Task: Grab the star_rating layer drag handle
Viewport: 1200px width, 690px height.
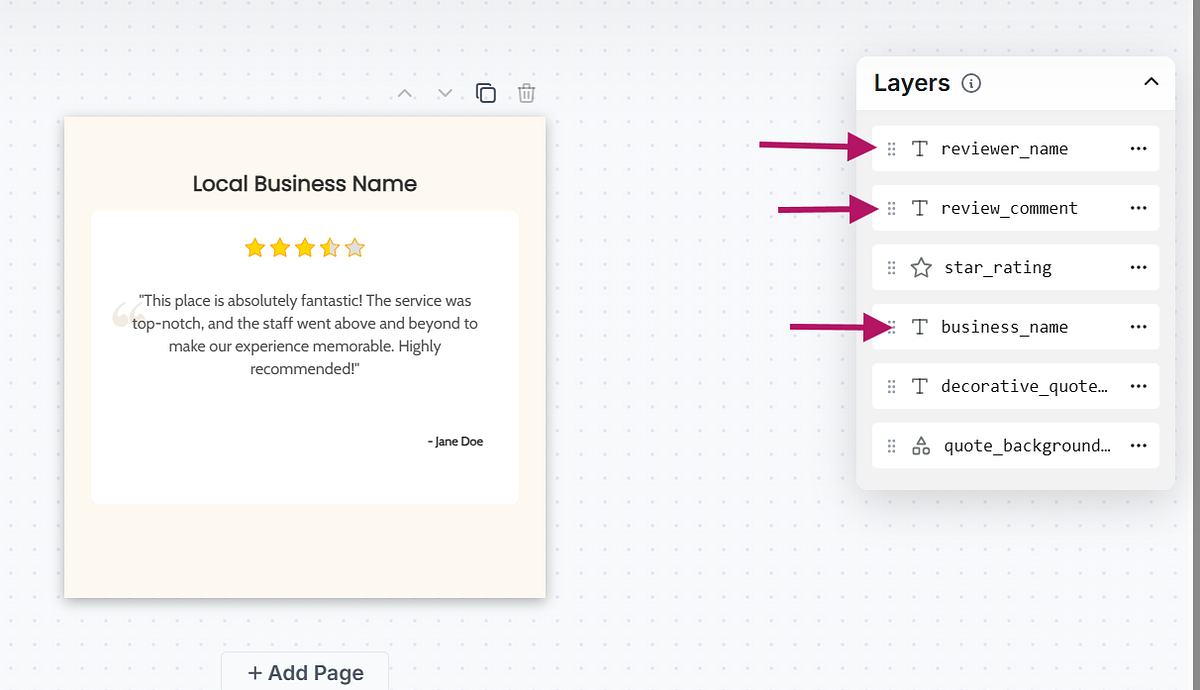Action: (x=892, y=268)
